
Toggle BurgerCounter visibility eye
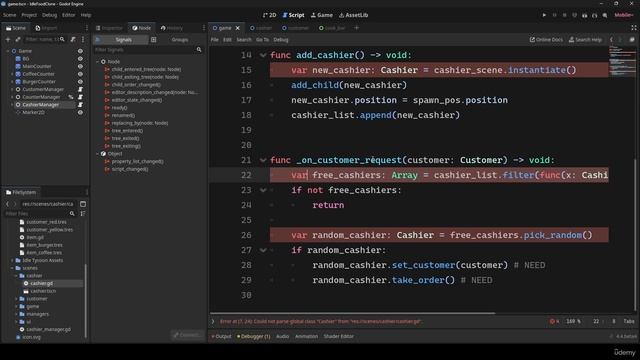point(80,82)
